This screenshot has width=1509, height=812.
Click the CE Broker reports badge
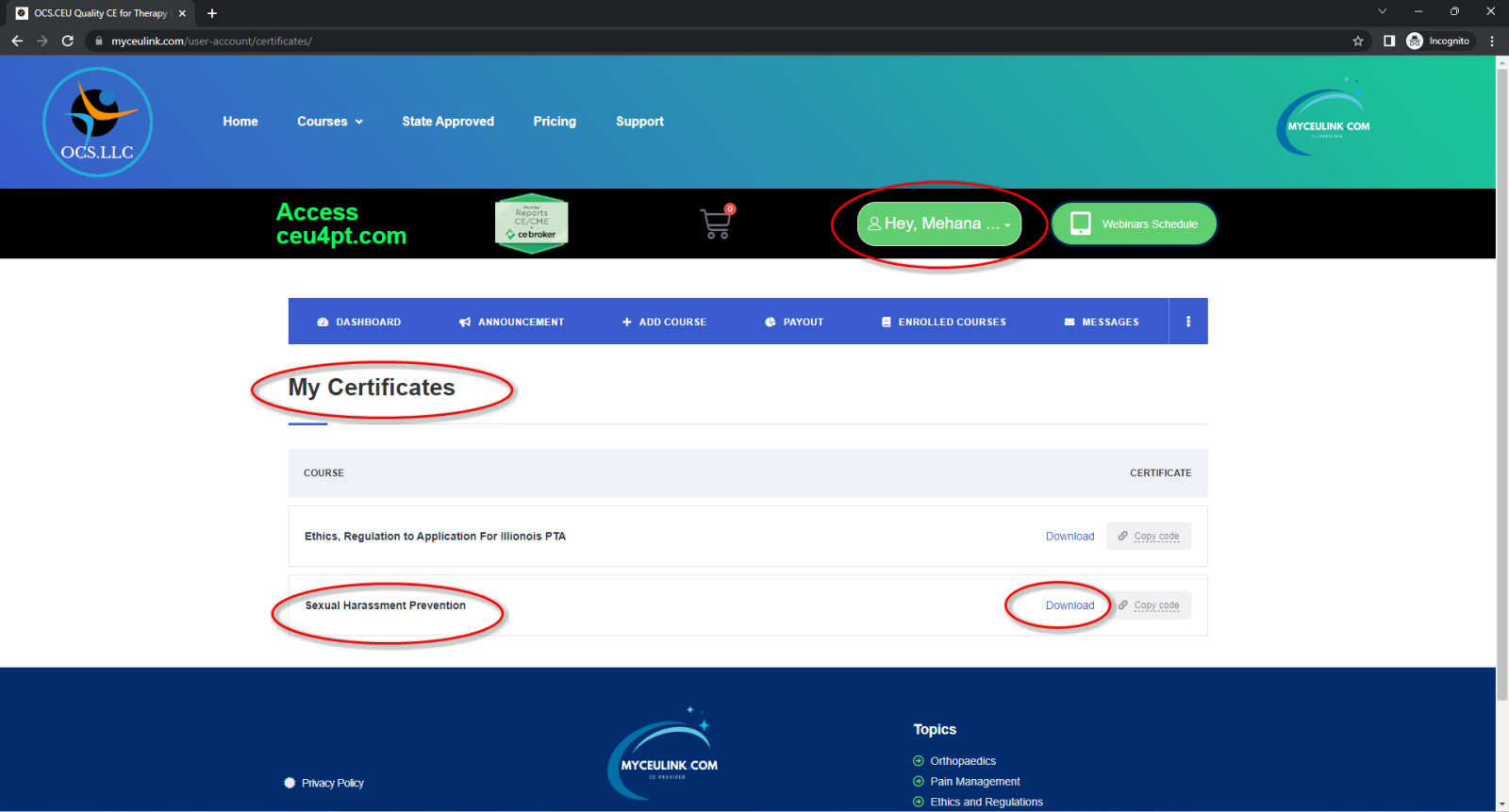point(531,224)
